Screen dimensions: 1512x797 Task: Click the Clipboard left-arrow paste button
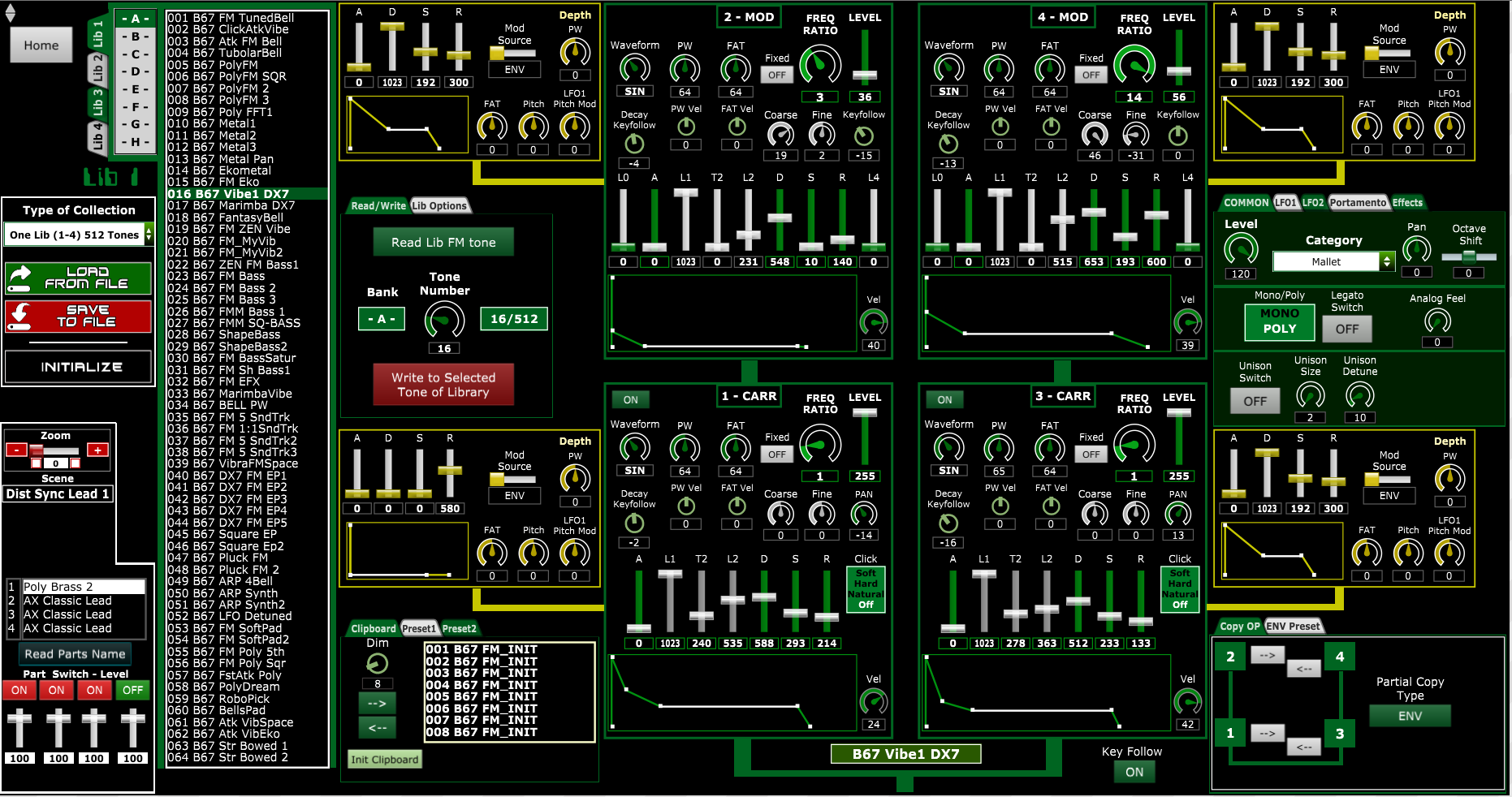coord(377,727)
